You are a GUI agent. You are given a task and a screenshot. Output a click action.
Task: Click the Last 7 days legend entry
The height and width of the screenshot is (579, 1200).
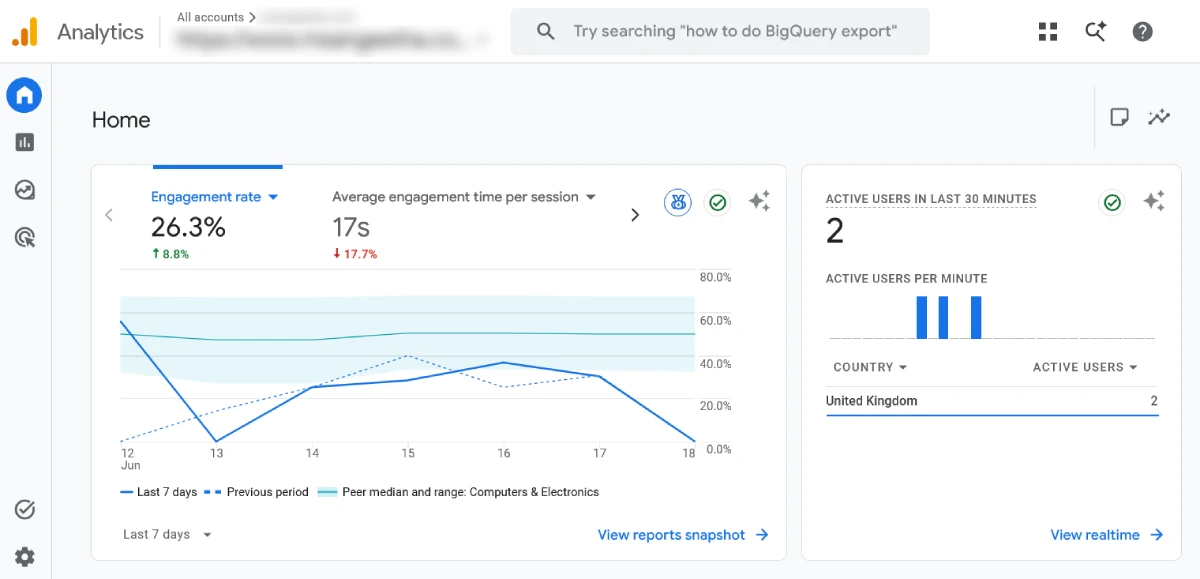pos(158,492)
